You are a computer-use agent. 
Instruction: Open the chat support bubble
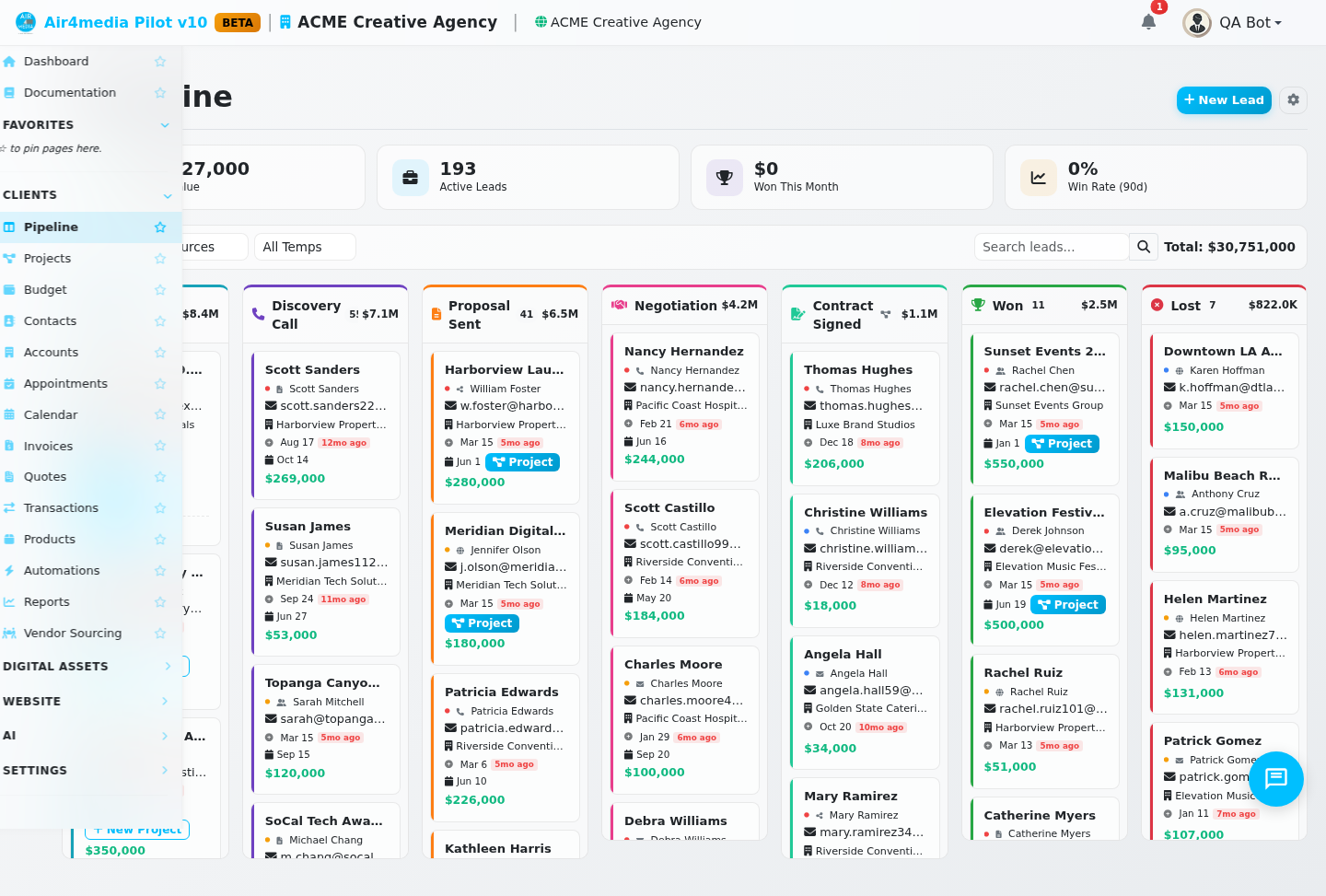[1275, 779]
